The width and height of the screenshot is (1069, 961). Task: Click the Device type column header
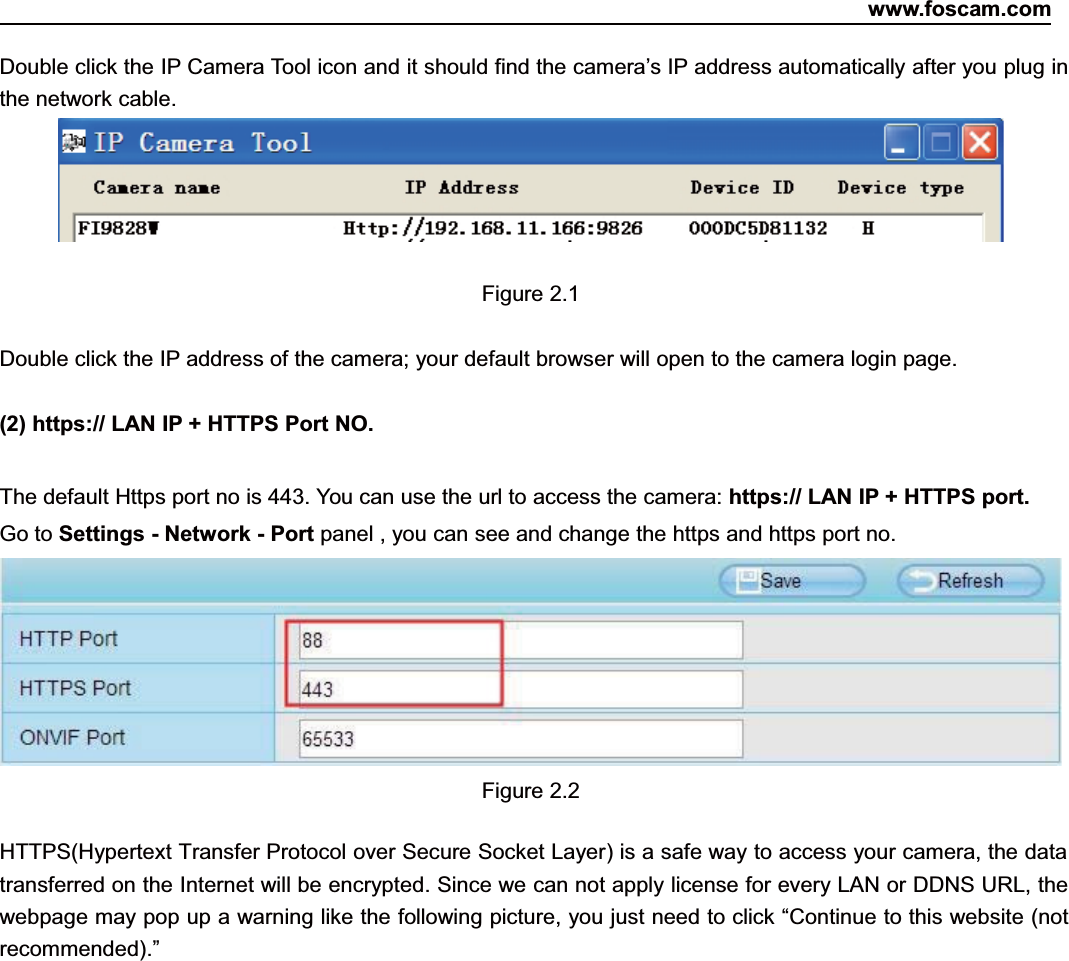[901, 188]
